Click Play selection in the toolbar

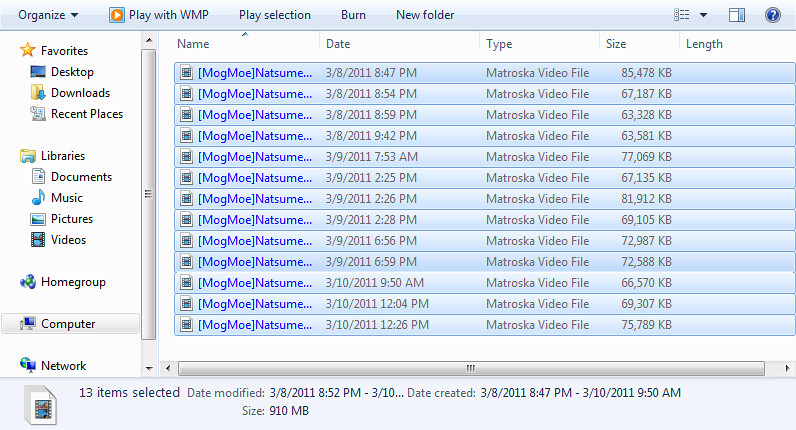coord(275,15)
